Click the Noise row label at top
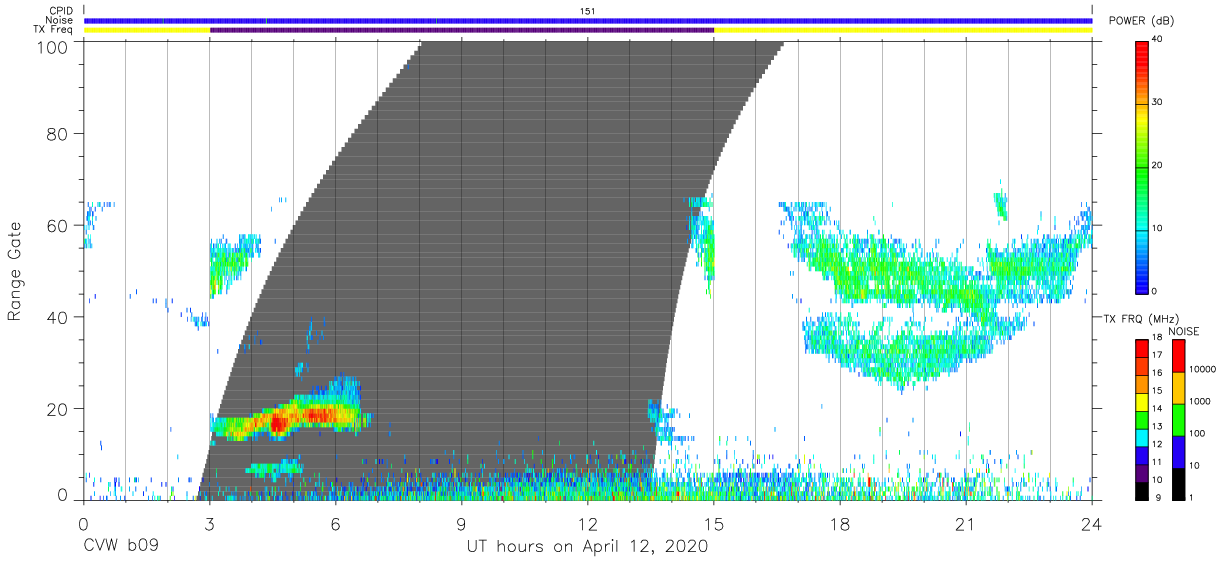The image size is (1228, 567). point(60,20)
